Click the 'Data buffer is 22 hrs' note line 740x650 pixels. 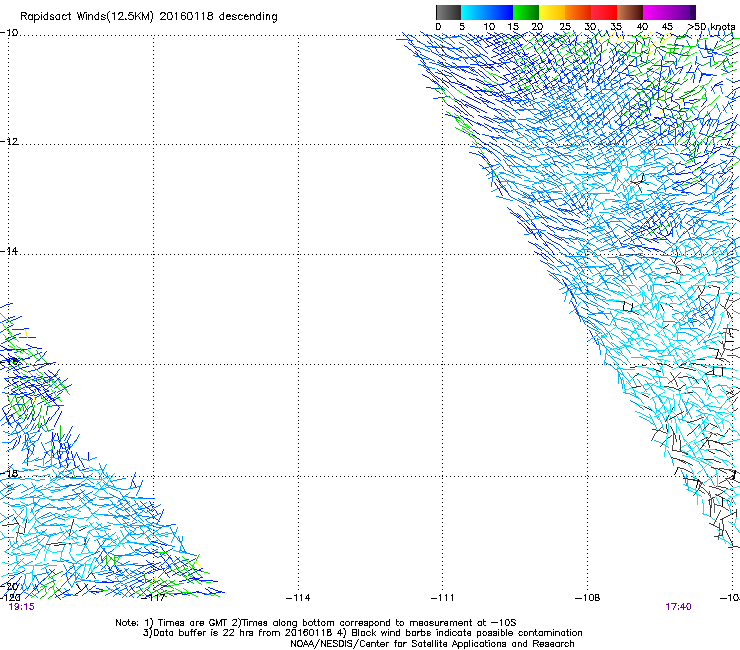pos(362,633)
